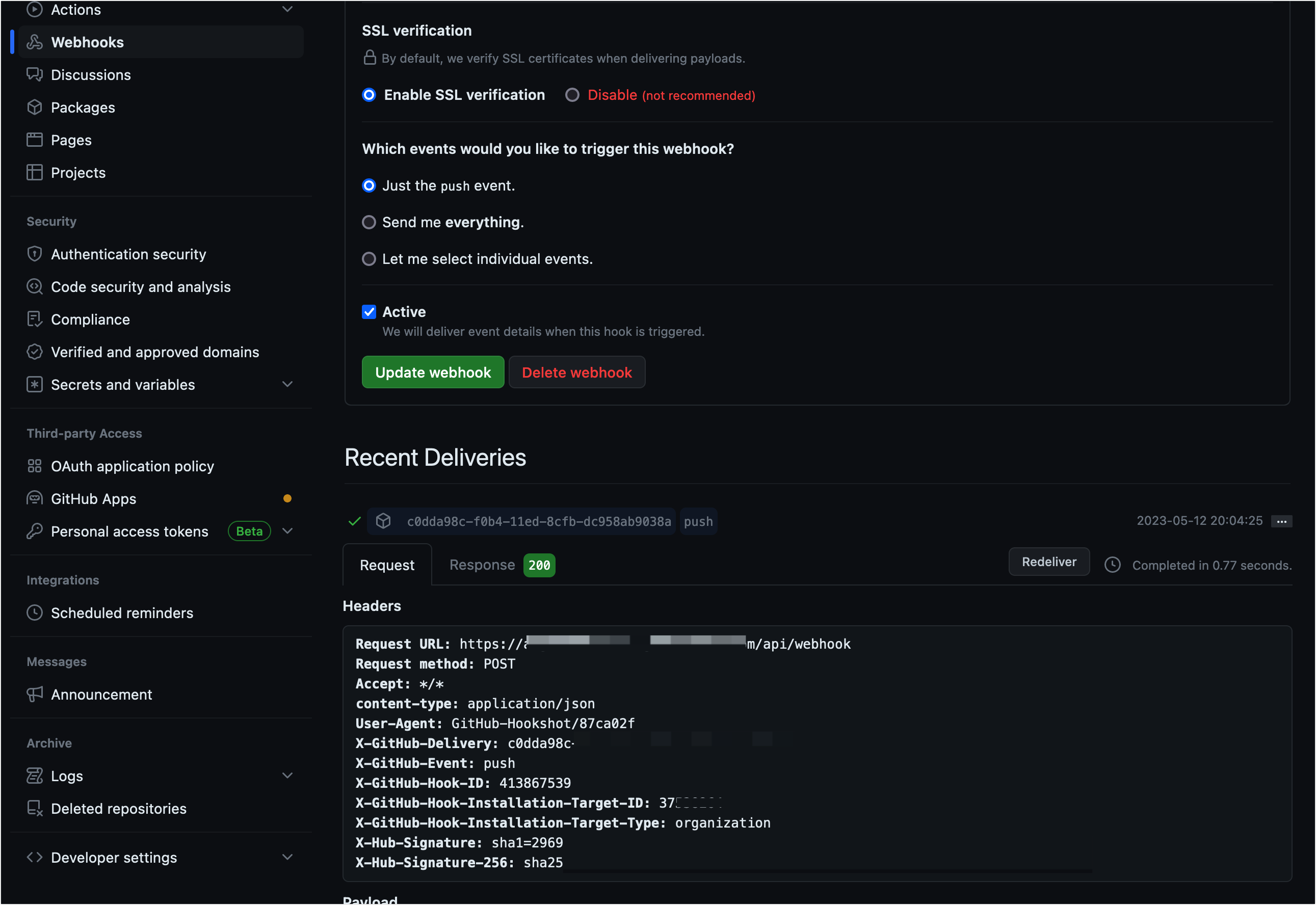
Task: Choose Send me everything option
Action: [369, 222]
